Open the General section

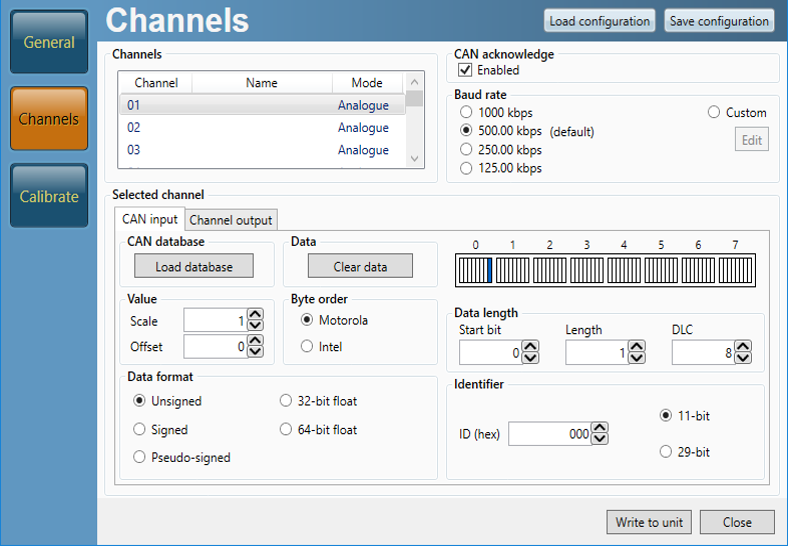[49, 42]
